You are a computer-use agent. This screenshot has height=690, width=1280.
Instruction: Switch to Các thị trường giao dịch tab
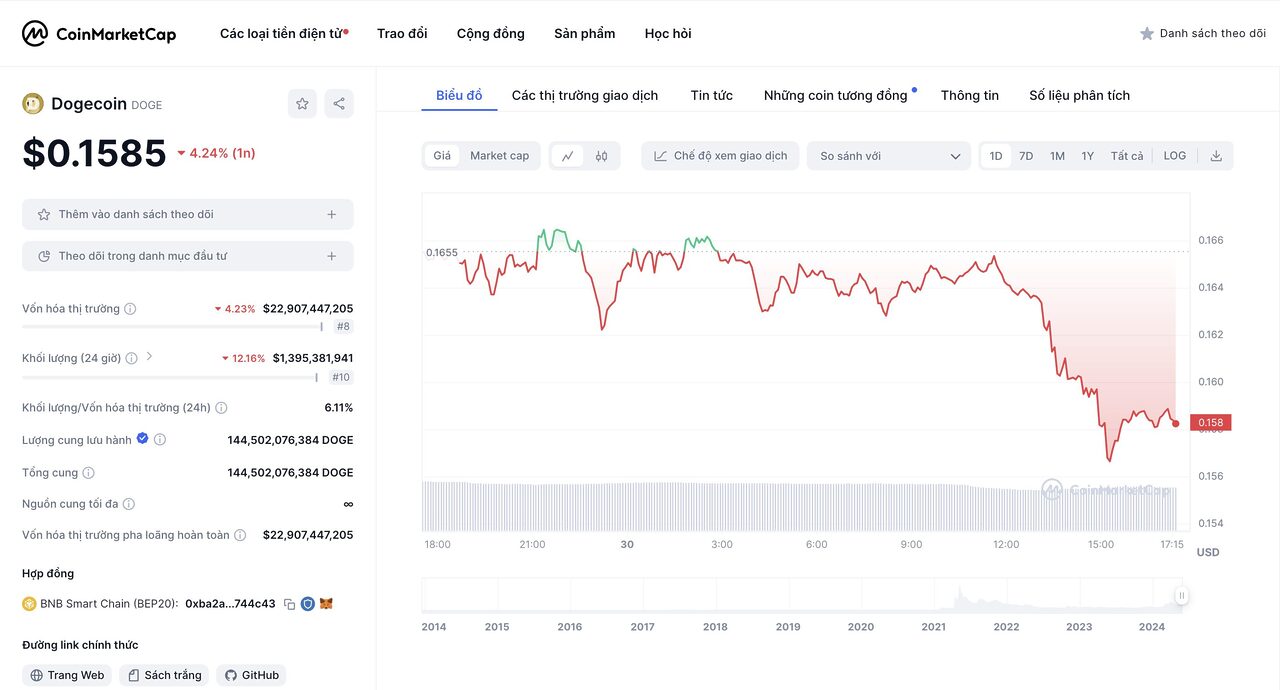[x=585, y=96]
